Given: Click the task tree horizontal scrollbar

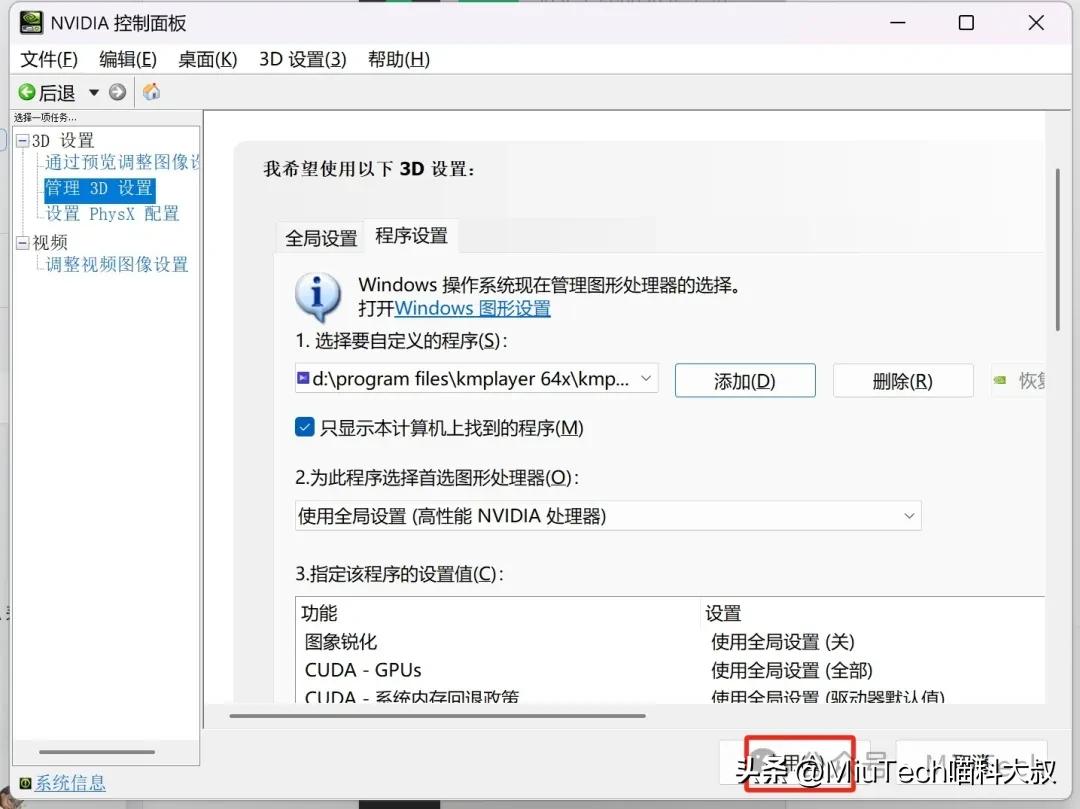Looking at the screenshot, I should click(97, 752).
